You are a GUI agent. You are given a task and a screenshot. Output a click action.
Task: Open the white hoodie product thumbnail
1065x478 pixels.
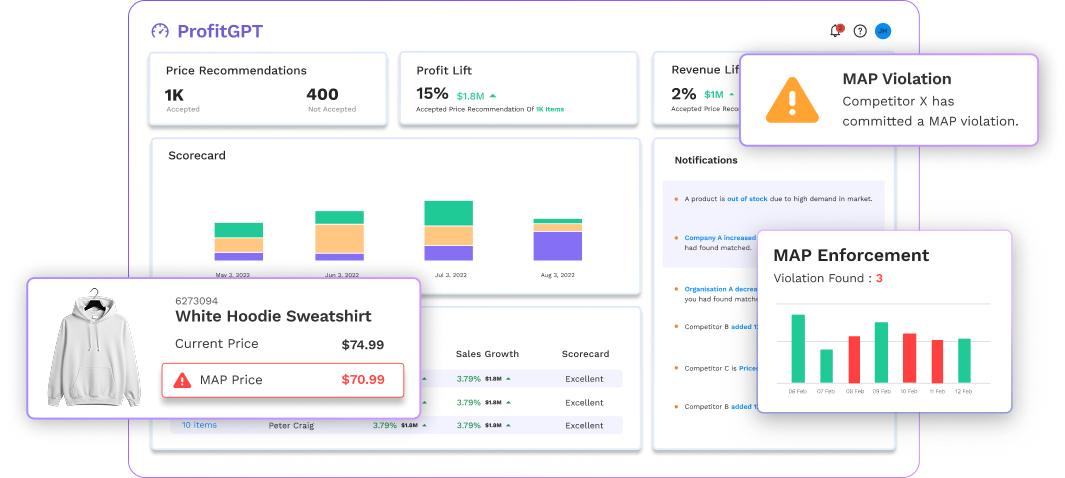pos(94,347)
